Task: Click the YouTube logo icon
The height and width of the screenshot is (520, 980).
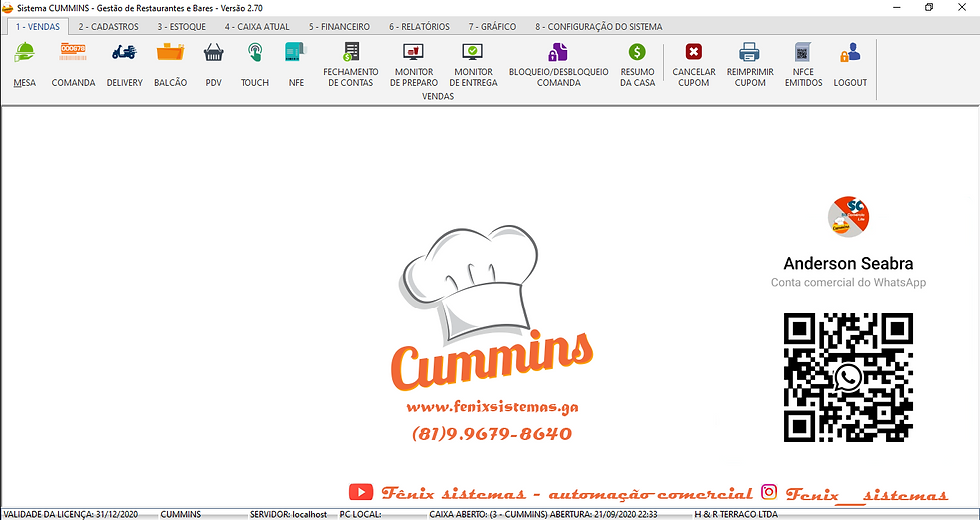Action: (361, 492)
